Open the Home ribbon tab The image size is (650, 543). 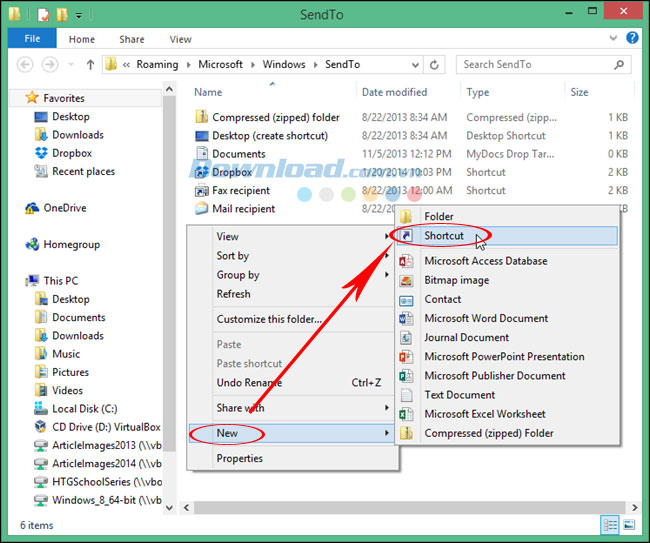click(82, 39)
